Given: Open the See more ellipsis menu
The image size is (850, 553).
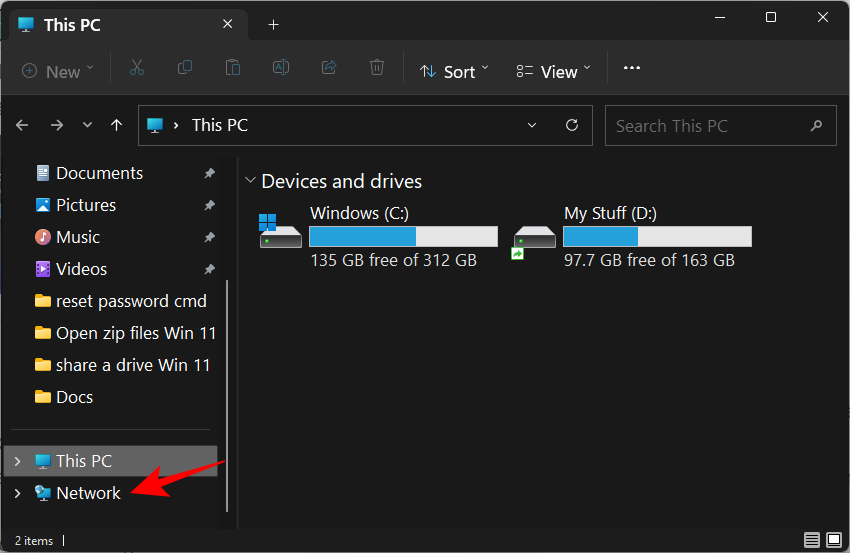Looking at the screenshot, I should pos(632,68).
